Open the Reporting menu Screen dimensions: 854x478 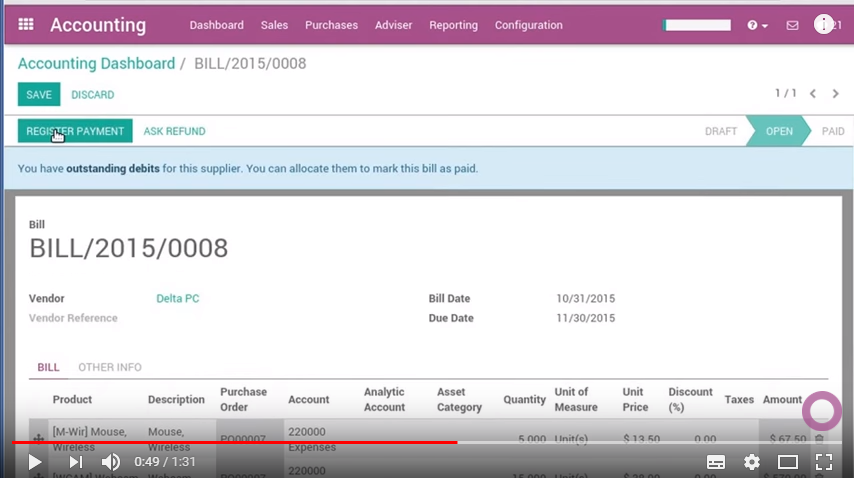tap(453, 25)
